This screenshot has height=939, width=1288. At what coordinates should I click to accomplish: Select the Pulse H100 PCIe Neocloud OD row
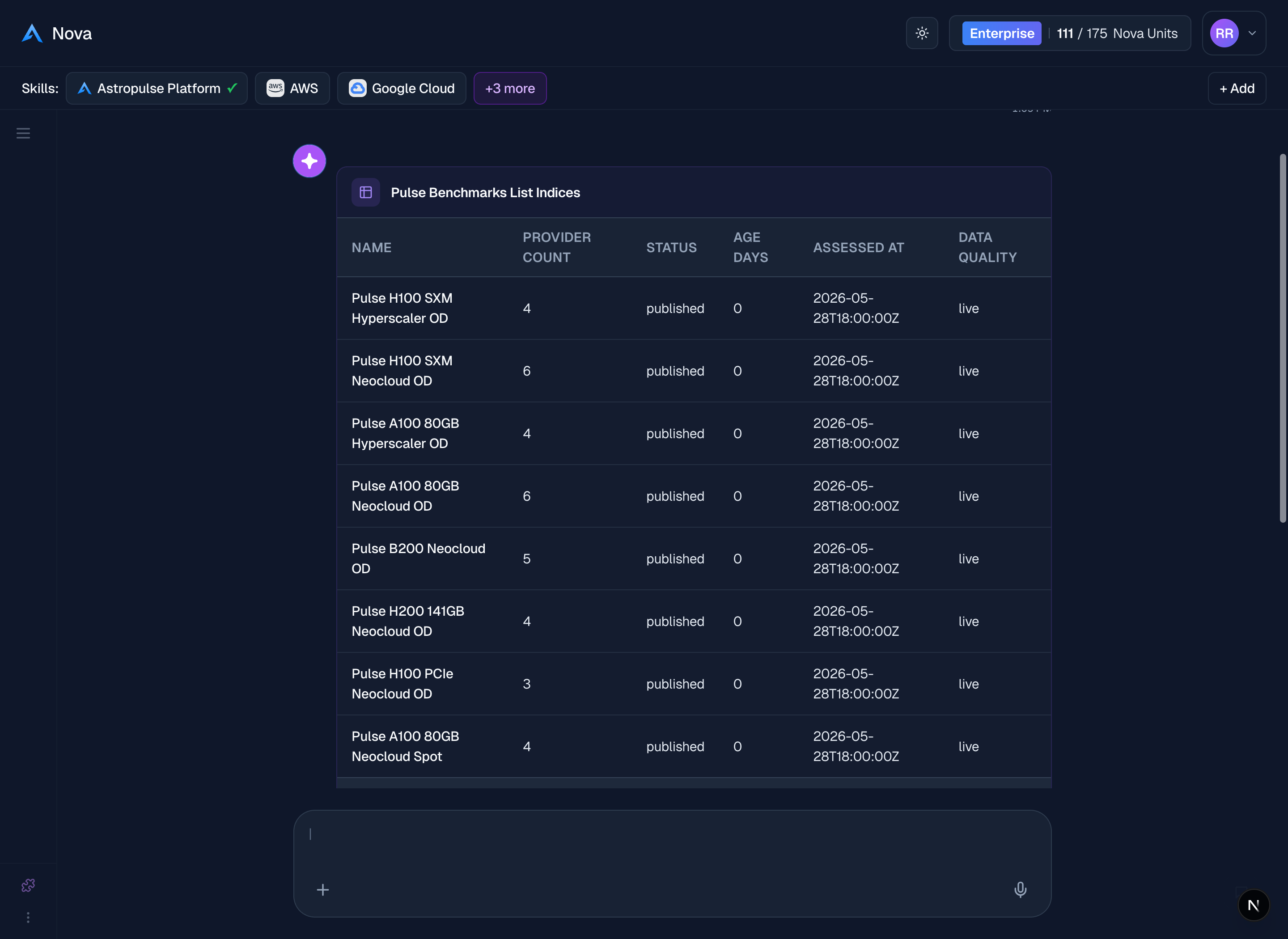tap(694, 683)
